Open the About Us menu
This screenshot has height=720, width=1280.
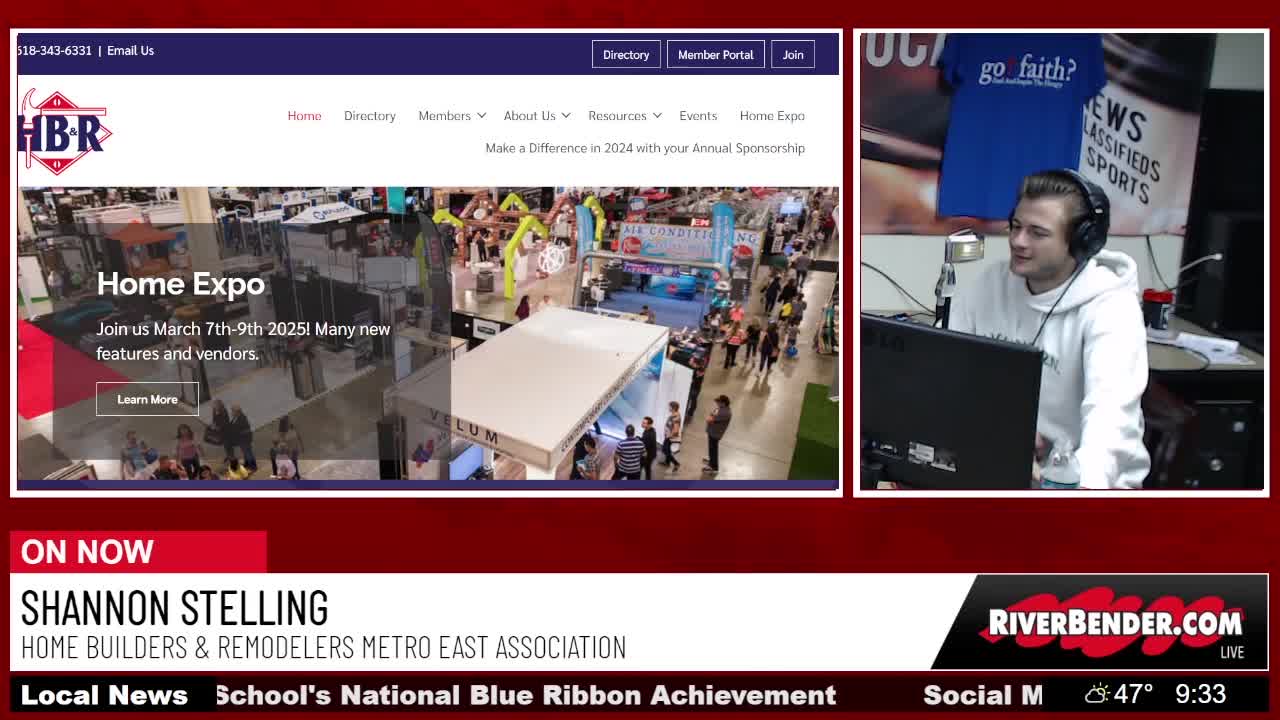[529, 116]
